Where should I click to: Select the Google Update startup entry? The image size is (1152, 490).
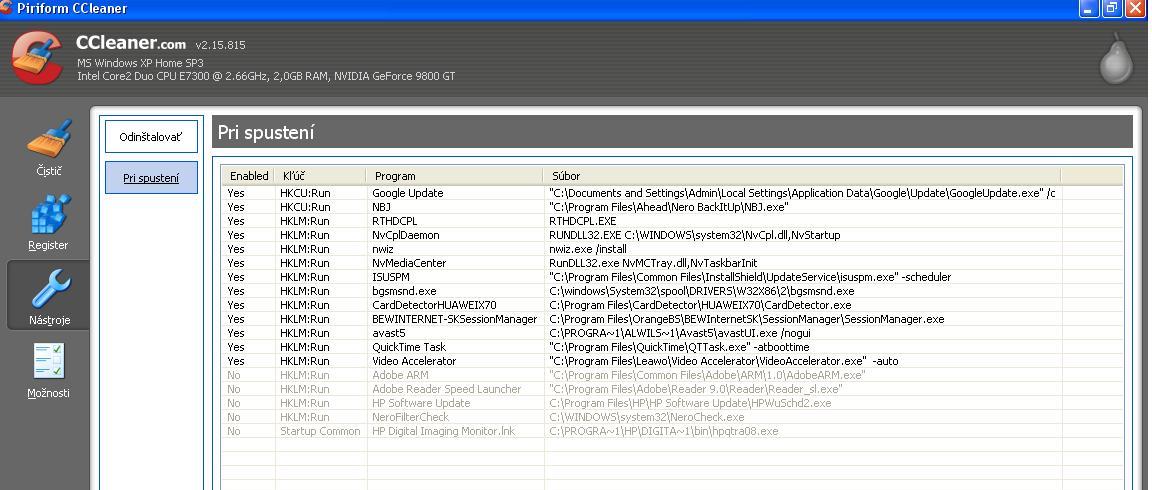click(x=408, y=193)
